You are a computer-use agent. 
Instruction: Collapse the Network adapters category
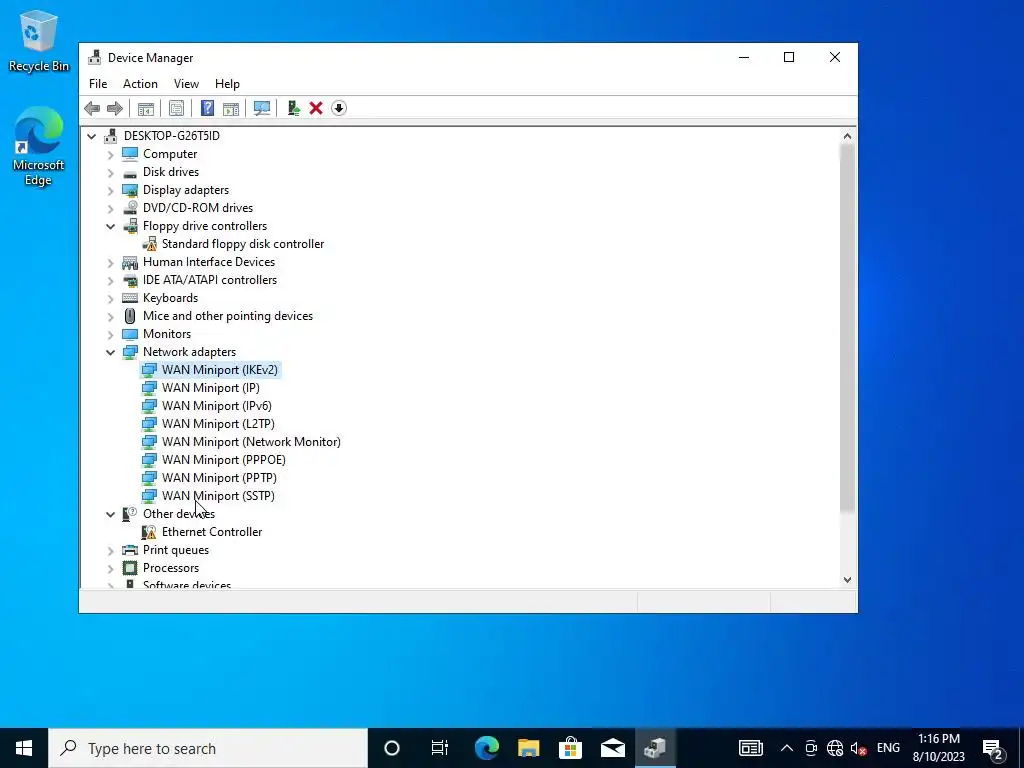point(110,352)
